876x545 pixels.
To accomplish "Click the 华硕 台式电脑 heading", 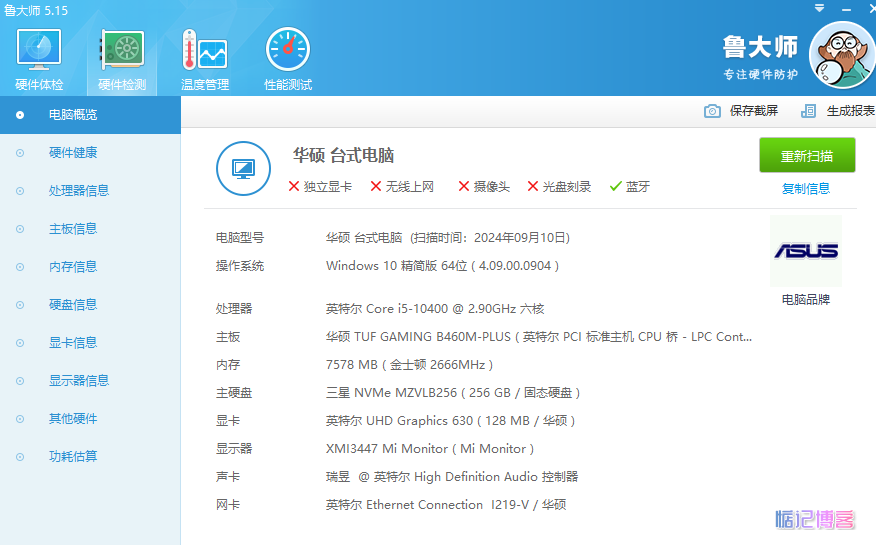I will pyautogui.click(x=344, y=155).
